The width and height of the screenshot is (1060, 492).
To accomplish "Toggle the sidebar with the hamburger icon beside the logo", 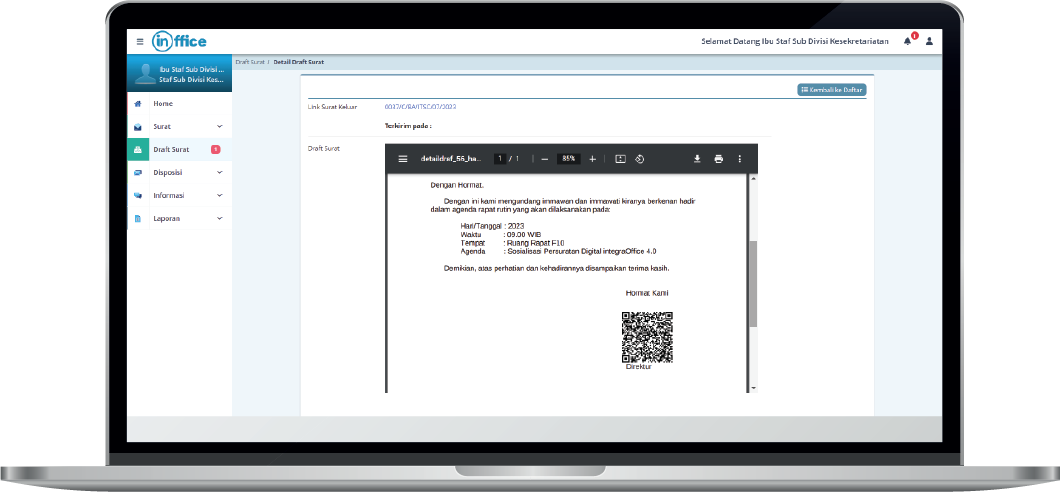I will [140, 41].
